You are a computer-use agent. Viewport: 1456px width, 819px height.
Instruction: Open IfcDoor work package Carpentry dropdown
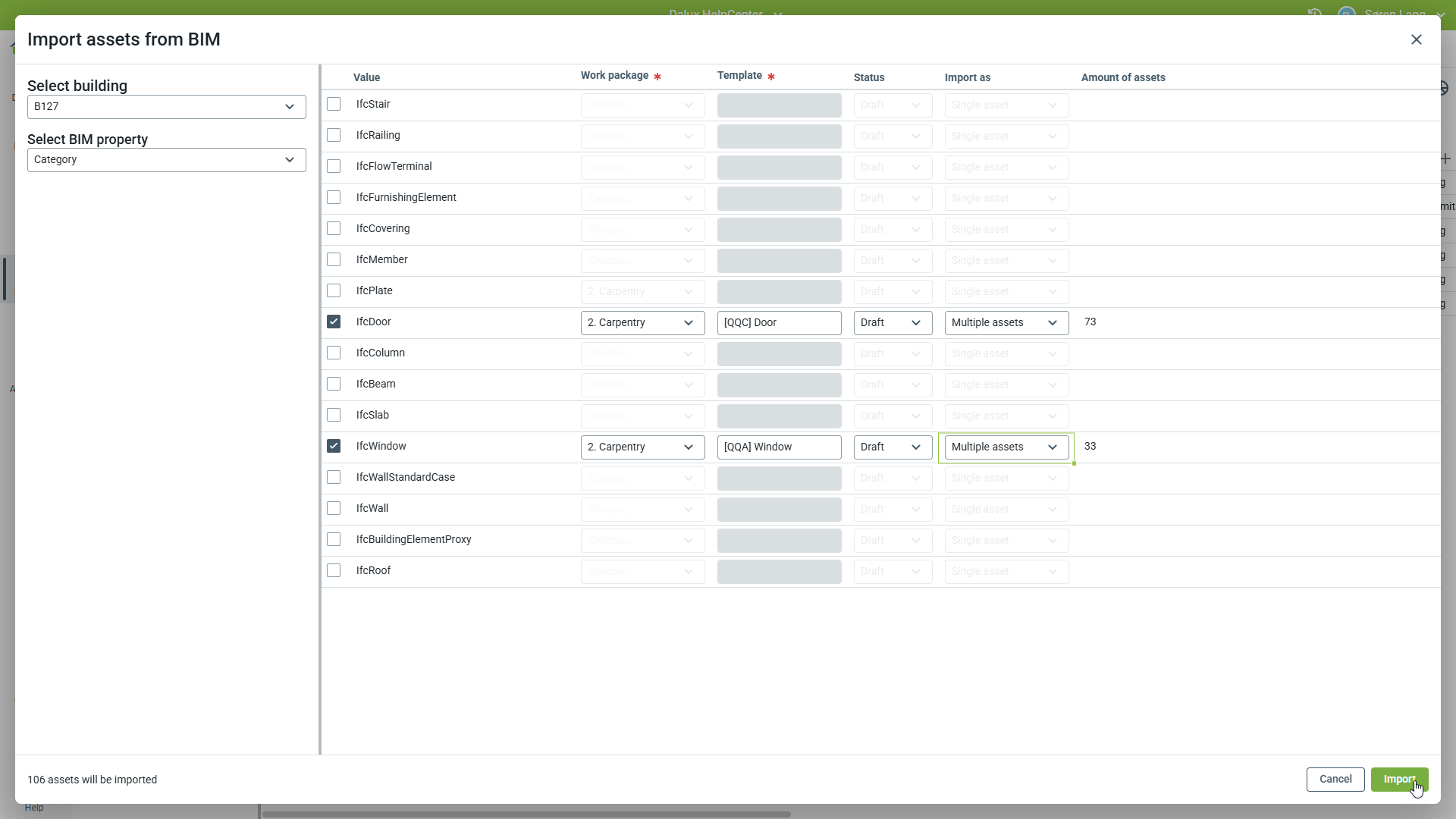tap(642, 322)
